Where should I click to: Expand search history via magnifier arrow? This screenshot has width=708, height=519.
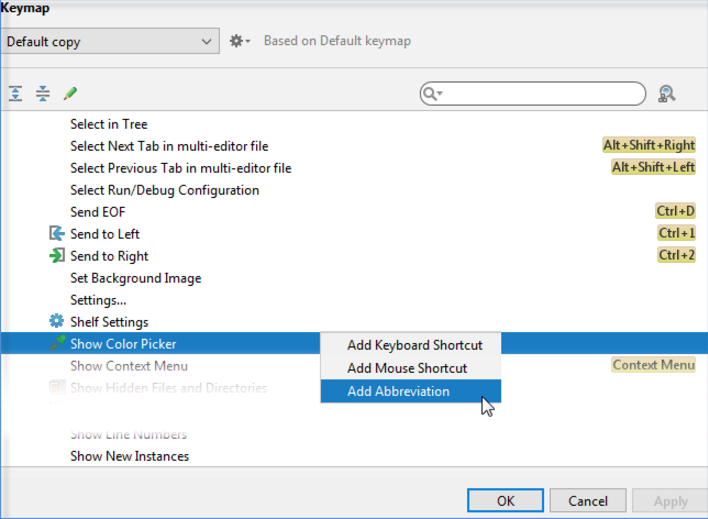point(433,94)
